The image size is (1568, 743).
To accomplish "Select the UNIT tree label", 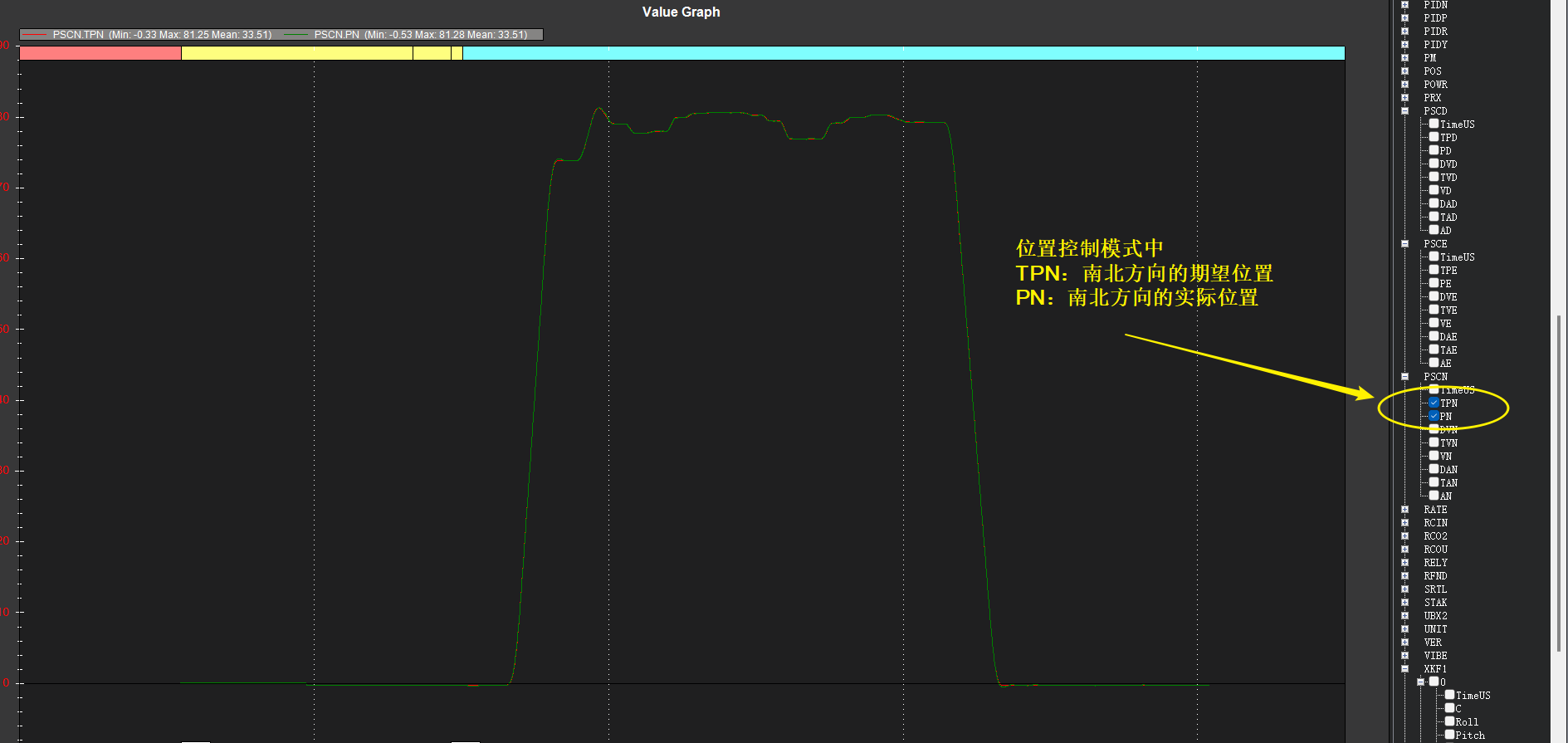I will pyautogui.click(x=1435, y=629).
